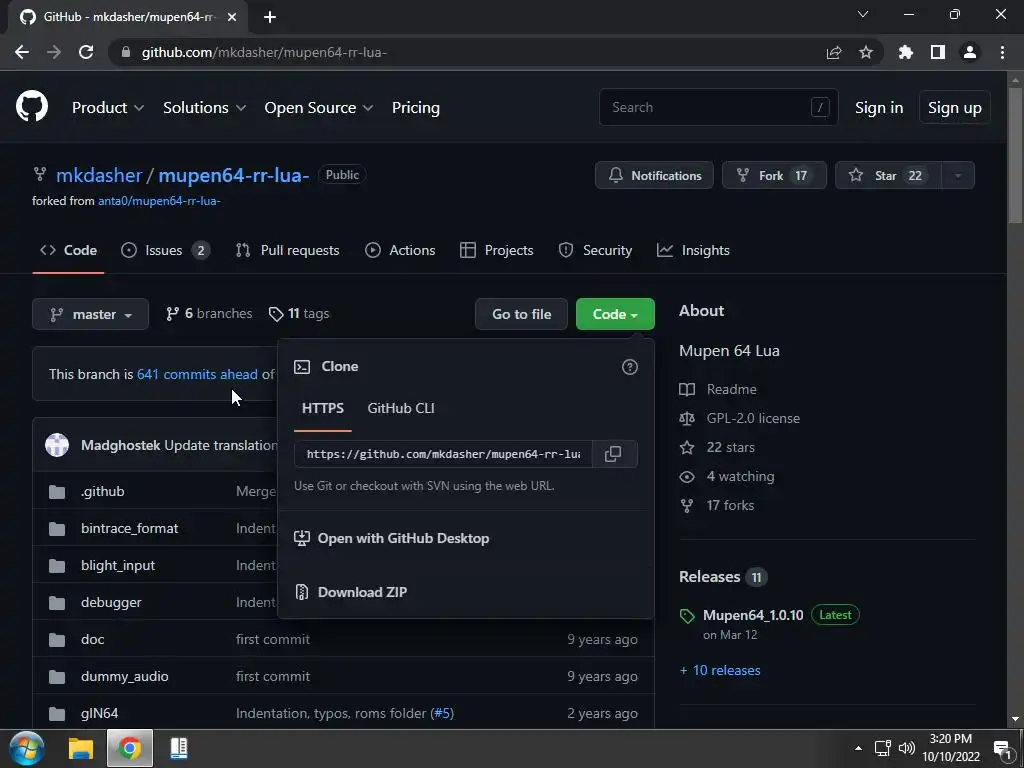Open the Chrome profile avatar icon

coord(970,52)
